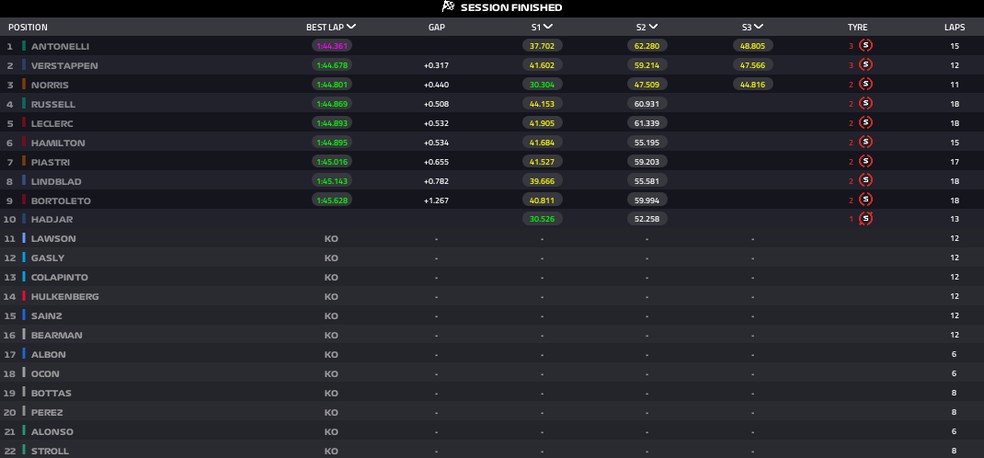This screenshot has height=458, width=984.
Task: Click Norris's soft tyre icon
Action: point(866,84)
